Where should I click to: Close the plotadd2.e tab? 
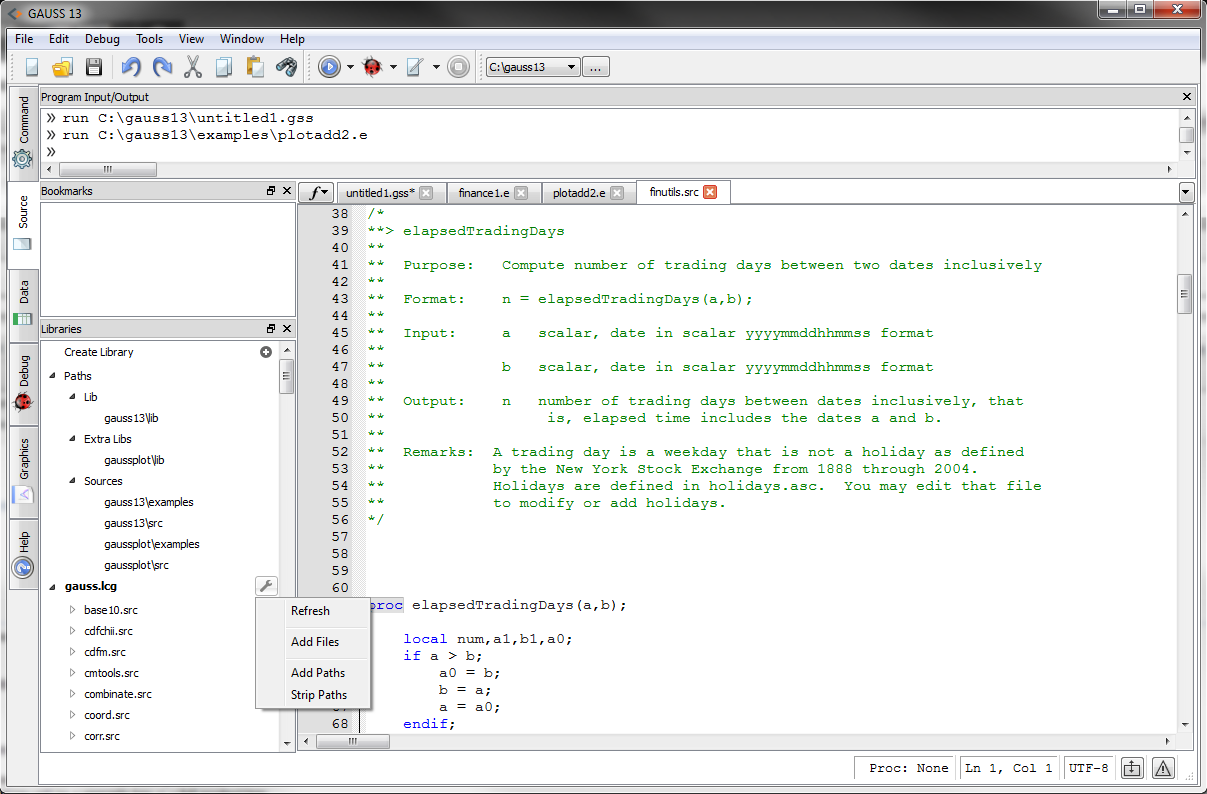click(618, 193)
